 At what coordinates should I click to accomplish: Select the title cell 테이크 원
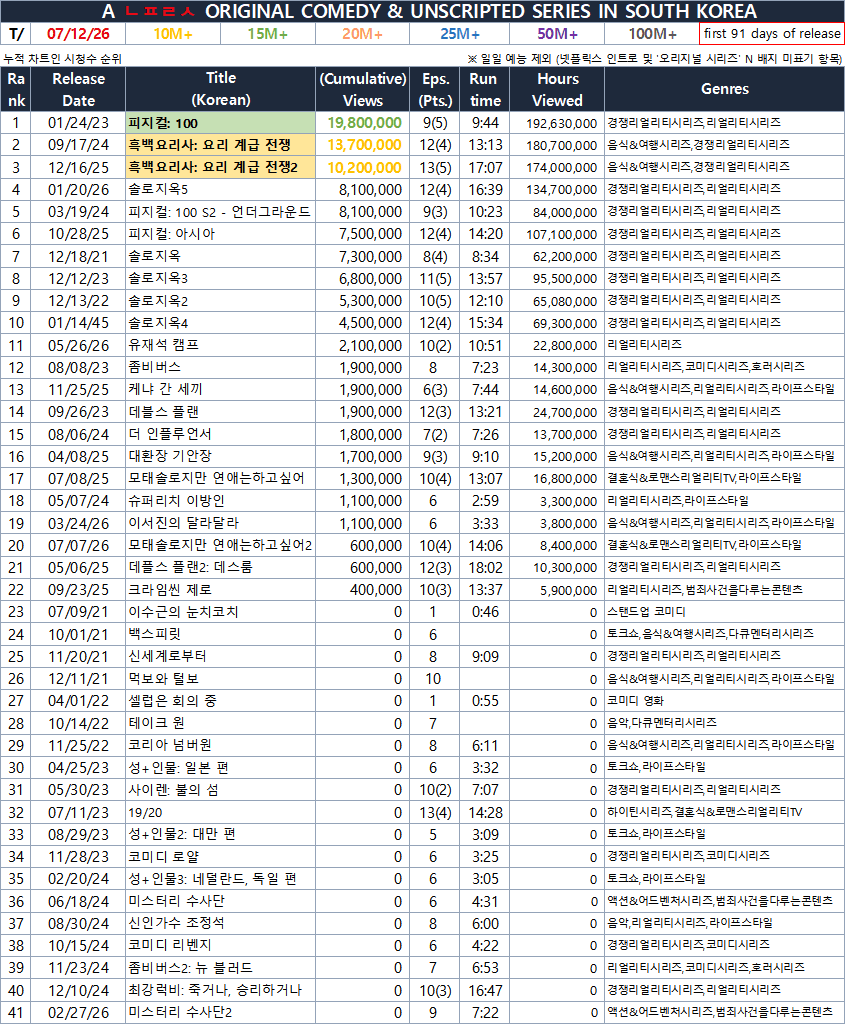click(x=220, y=724)
